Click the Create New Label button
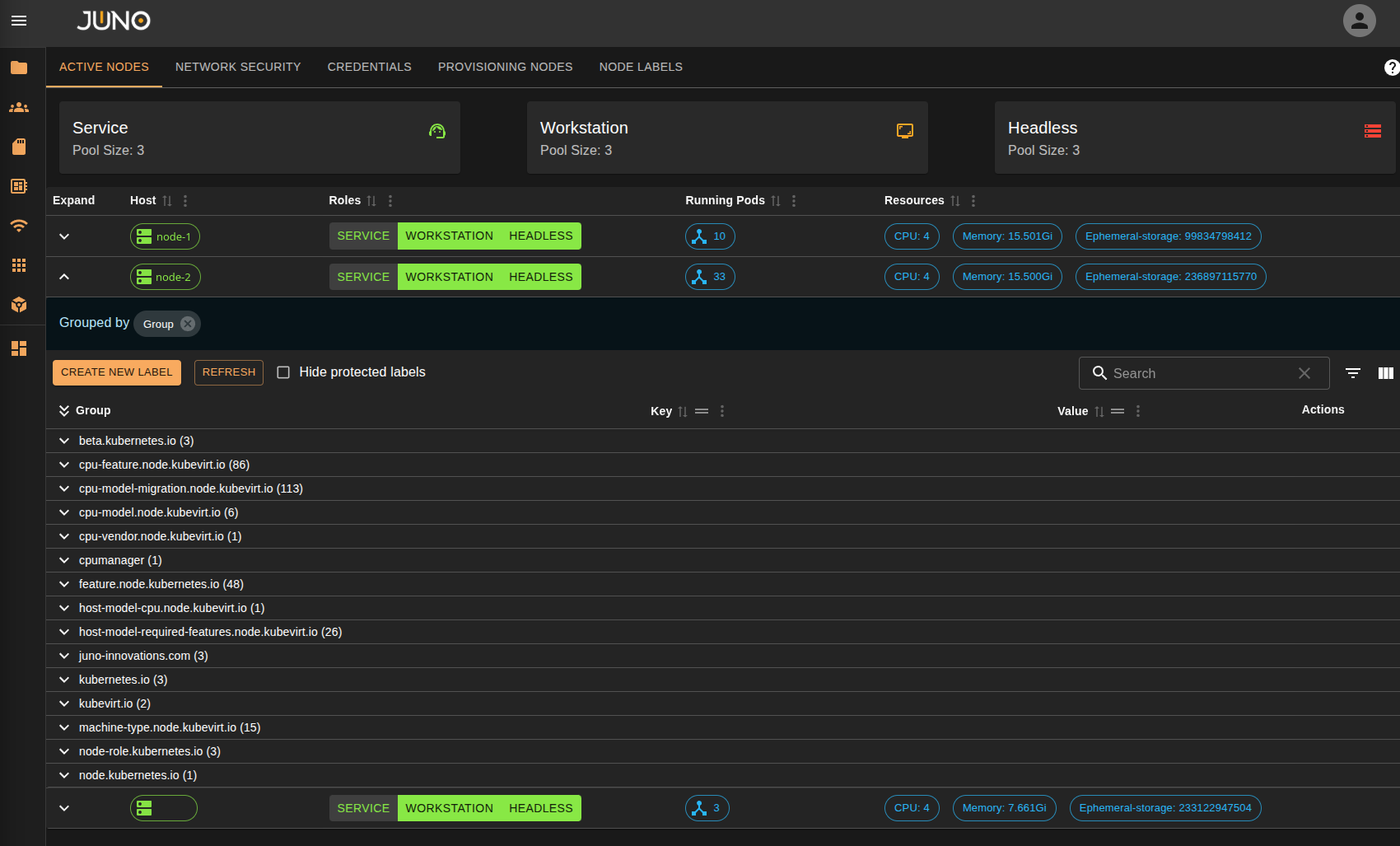The width and height of the screenshot is (1400, 846). [117, 372]
